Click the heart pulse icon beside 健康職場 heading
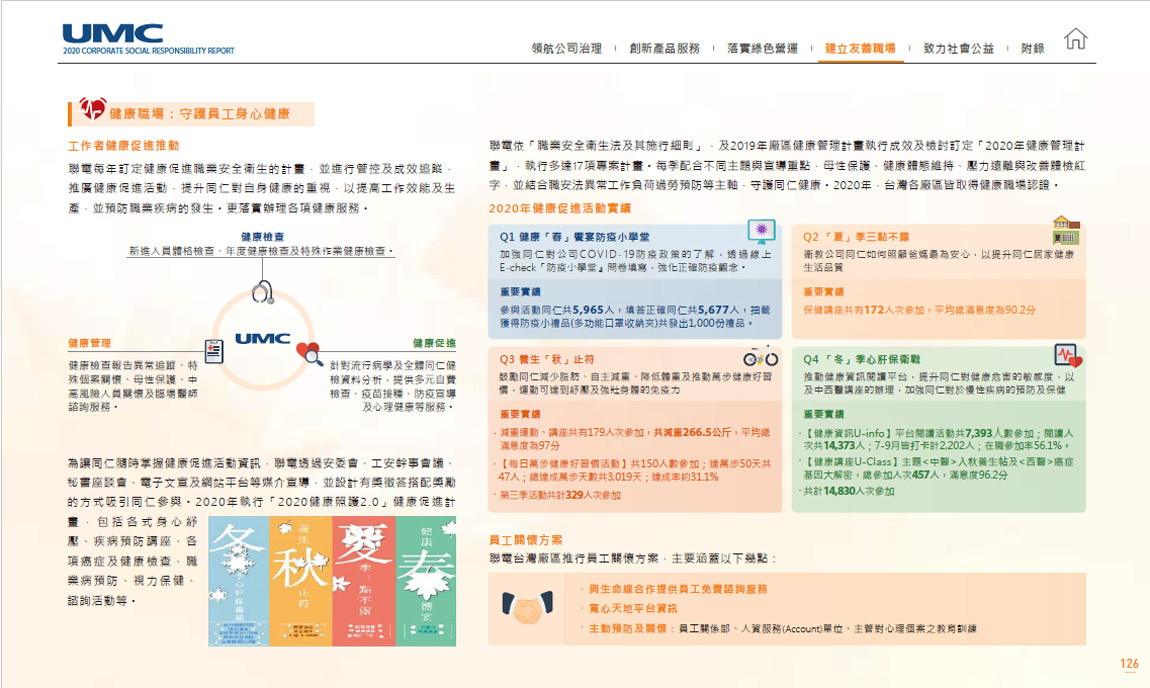The width and height of the screenshot is (1150, 688). tap(93, 109)
